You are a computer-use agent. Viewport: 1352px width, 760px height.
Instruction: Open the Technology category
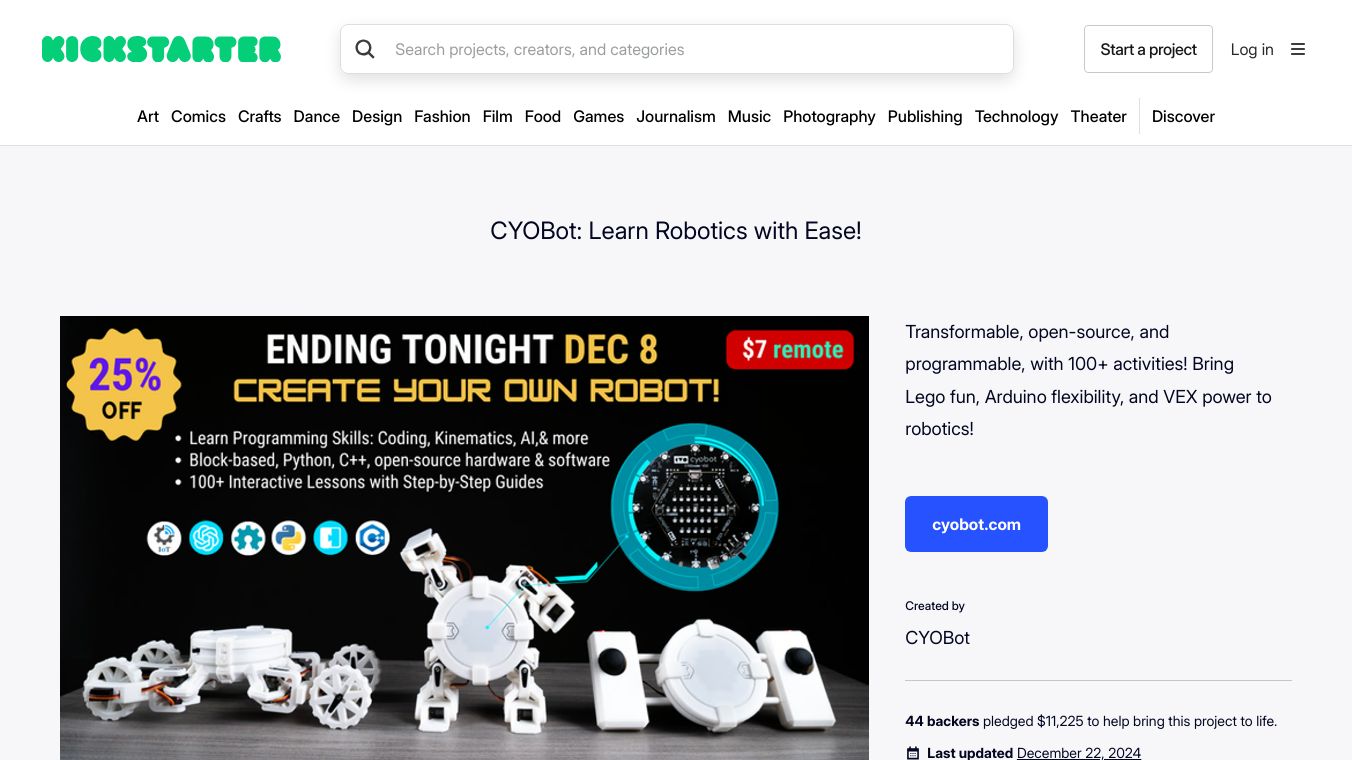[x=1016, y=116]
